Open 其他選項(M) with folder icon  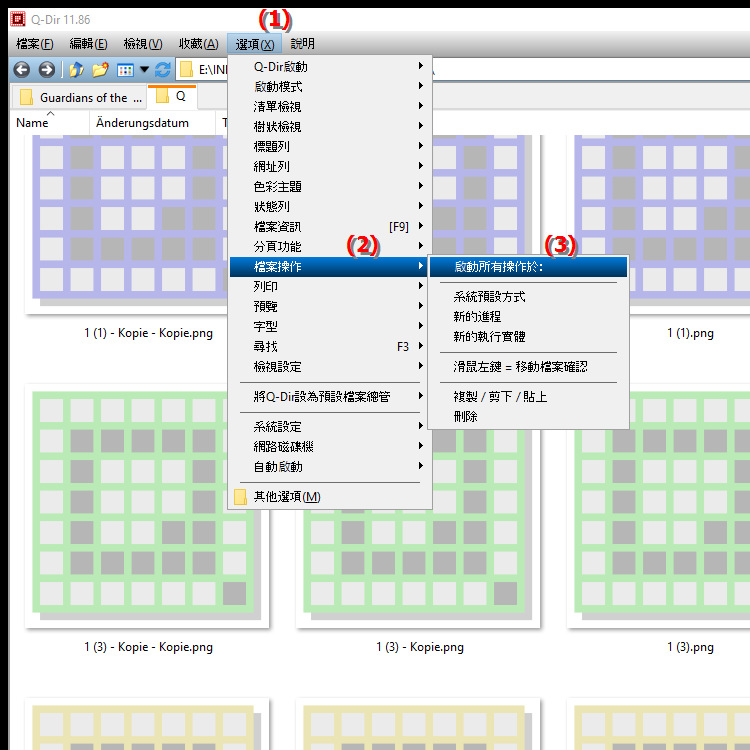(331, 497)
